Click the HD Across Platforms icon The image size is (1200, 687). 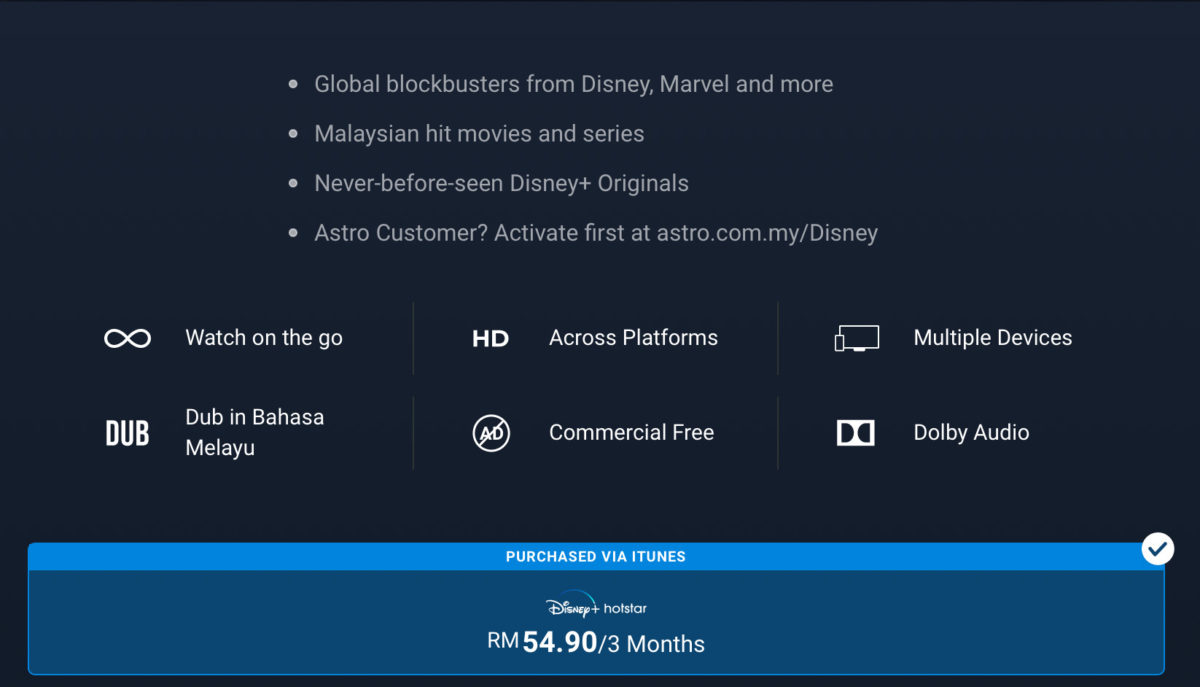click(x=490, y=339)
